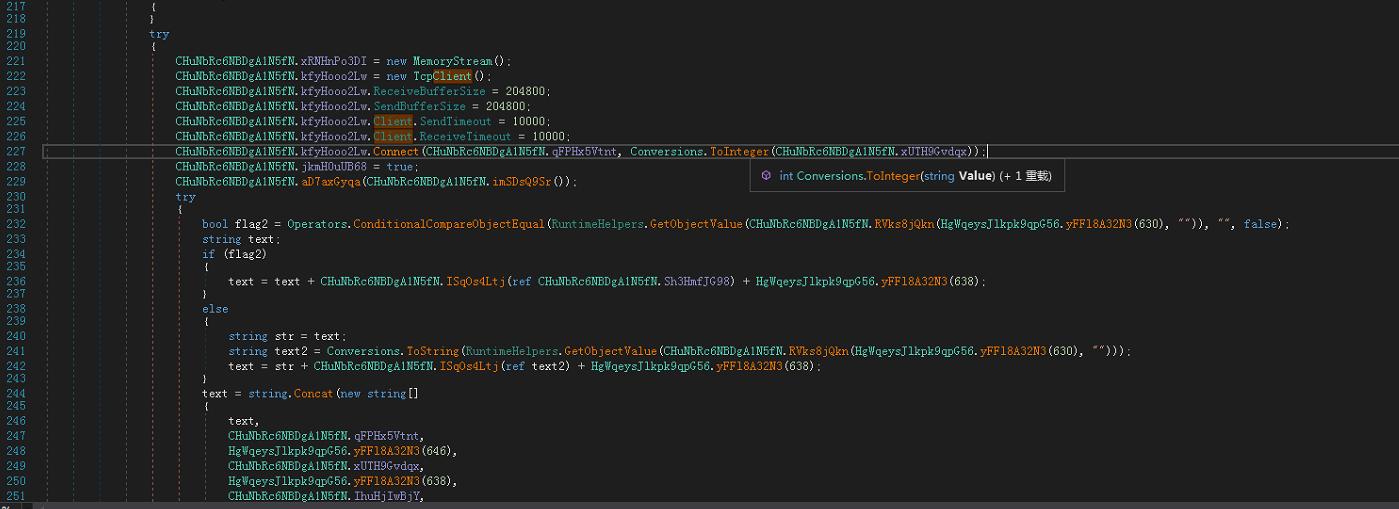
Task: Click "new string[]" on line 244
Action: pyautogui.click(x=379, y=394)
